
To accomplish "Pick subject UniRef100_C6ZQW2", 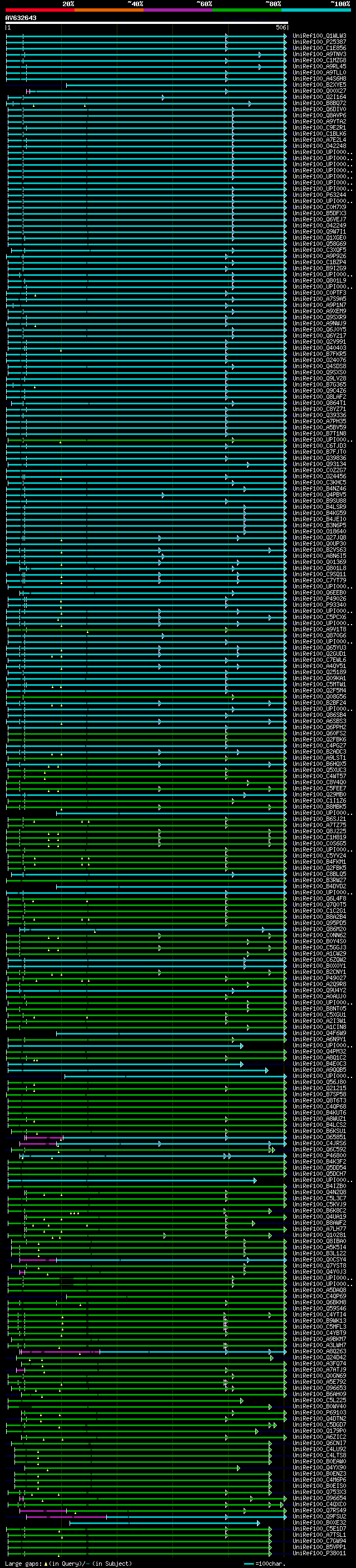I will 319,959.
